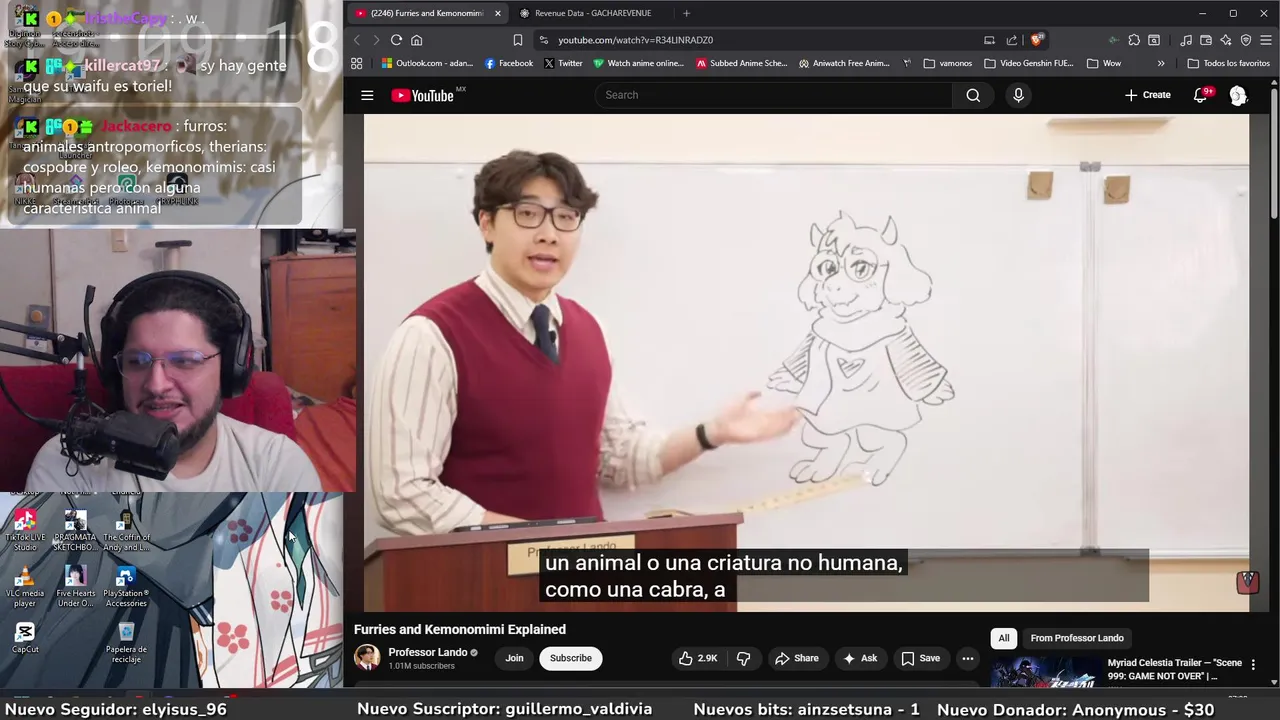Viewport: 1280px width, 720px height.
Task: Like the video showing 2.9K likes
Action: click(698, 658)
